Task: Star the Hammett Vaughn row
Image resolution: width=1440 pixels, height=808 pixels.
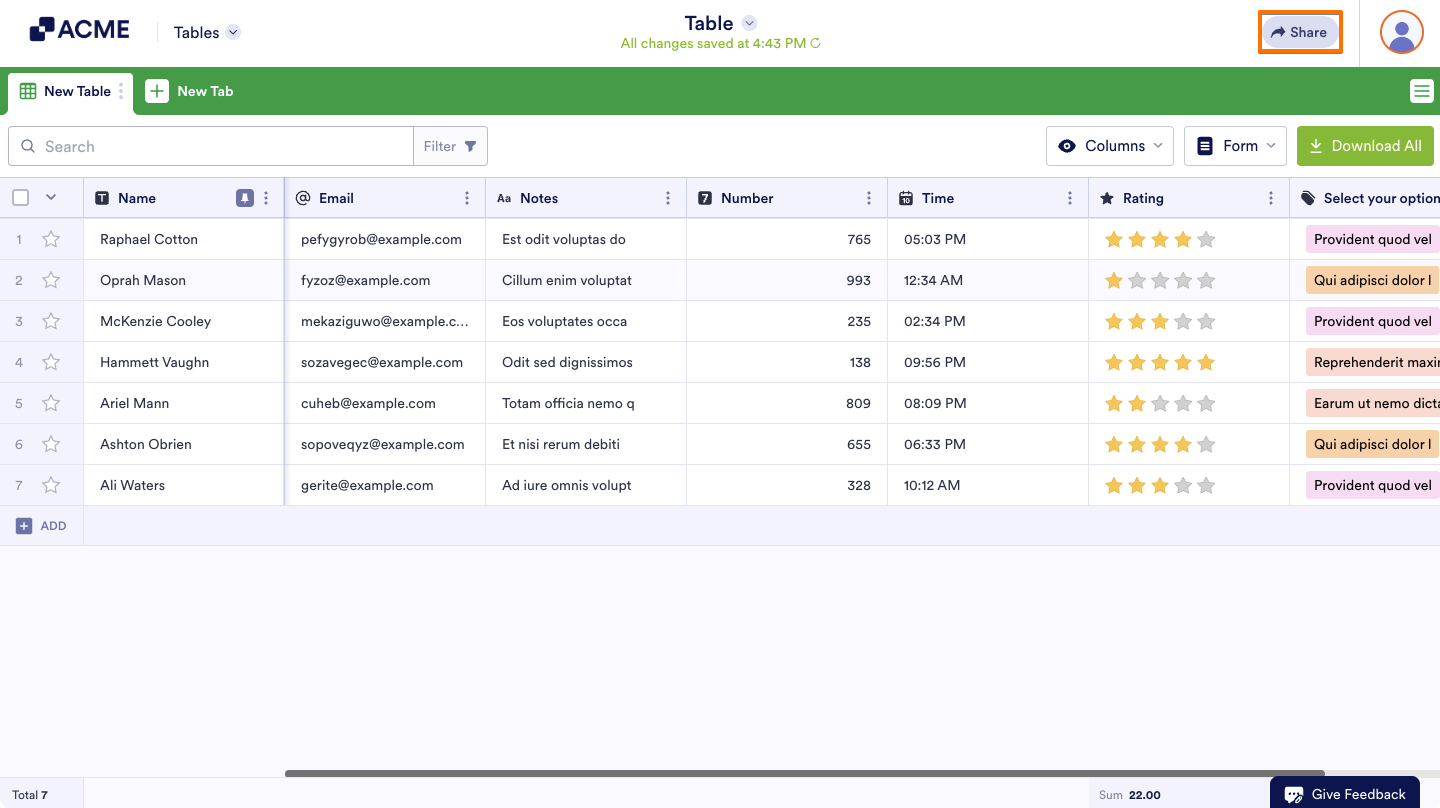Action: coord(51,362)
